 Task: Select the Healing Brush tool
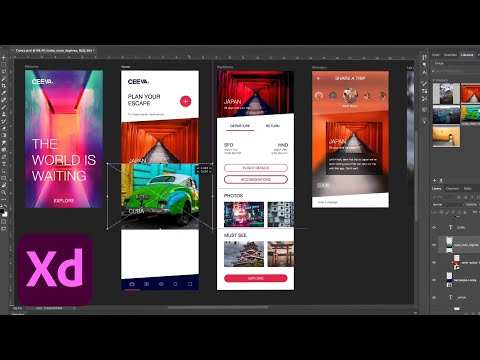click(4, 100)
